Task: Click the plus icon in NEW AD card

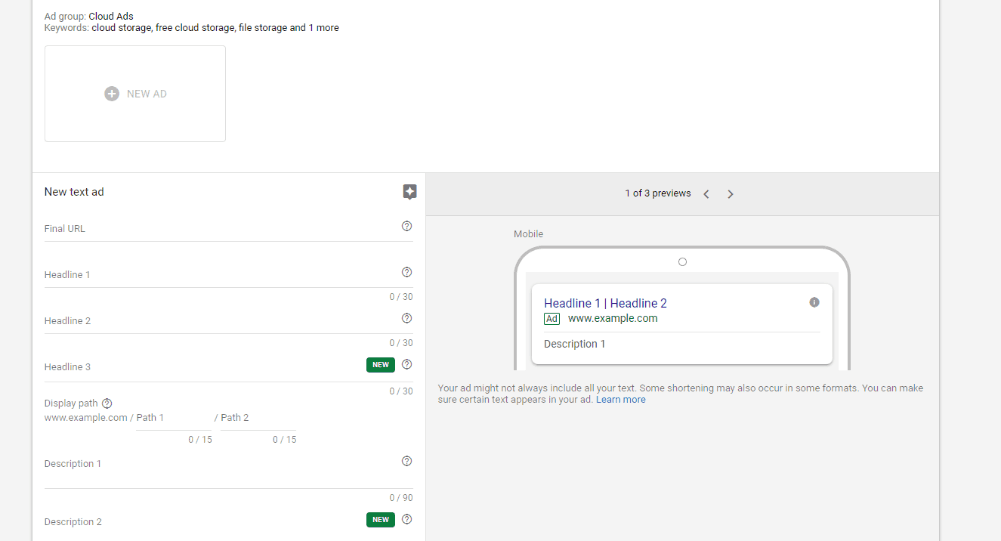Action: pos(112,94)
